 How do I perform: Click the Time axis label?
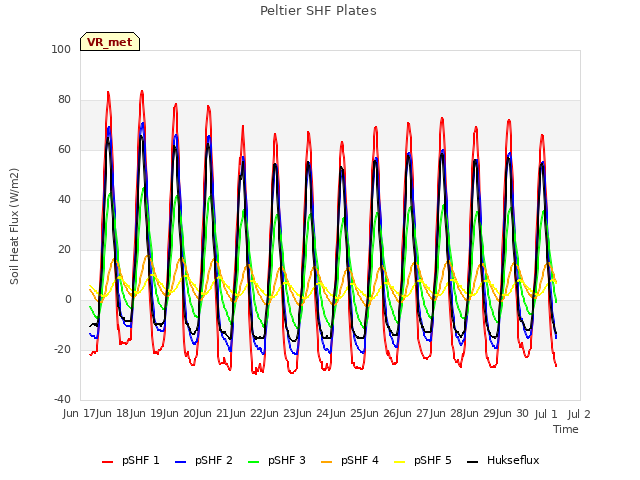tap(566, 429)
